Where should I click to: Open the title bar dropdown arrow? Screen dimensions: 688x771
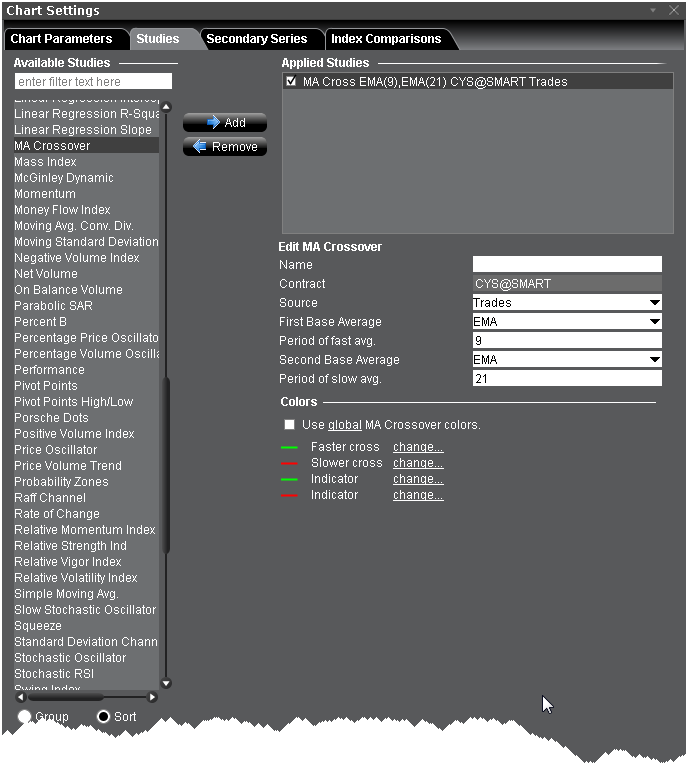pos(653,11)
